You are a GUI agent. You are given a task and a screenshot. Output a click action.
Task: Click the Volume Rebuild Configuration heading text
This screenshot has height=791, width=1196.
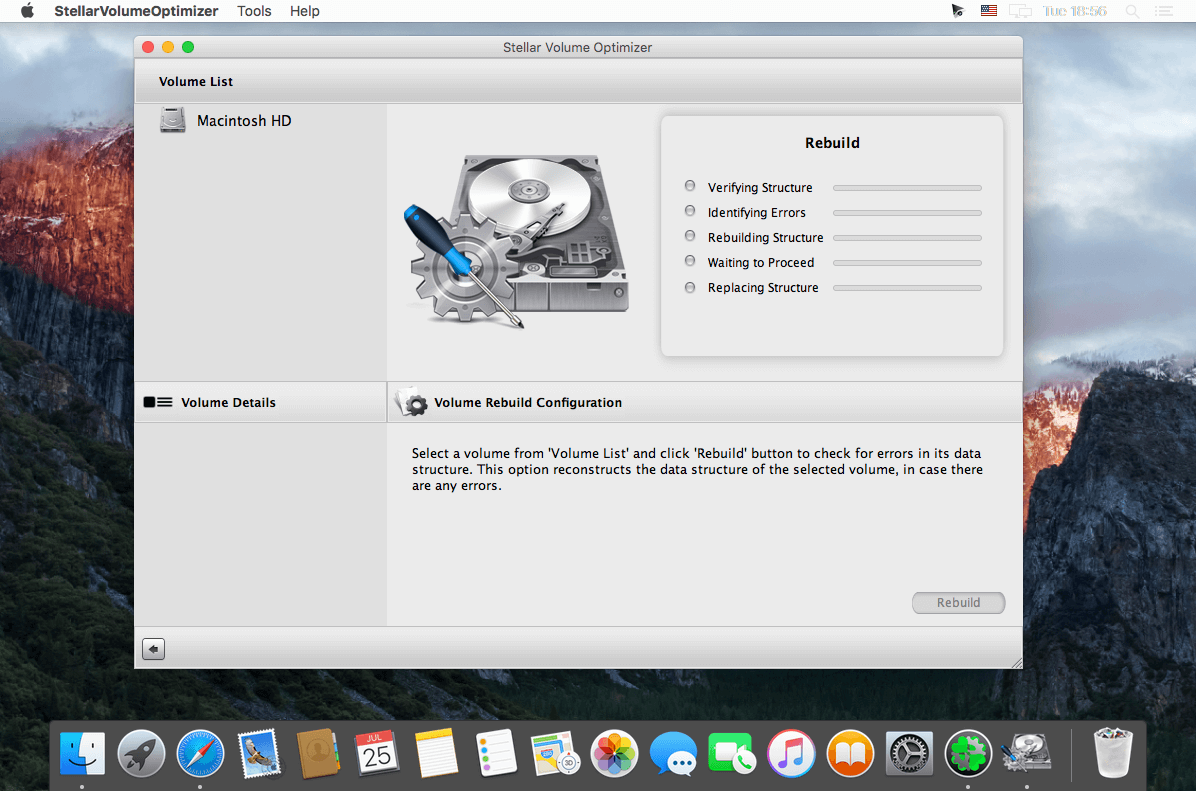[x=528, y=402]
